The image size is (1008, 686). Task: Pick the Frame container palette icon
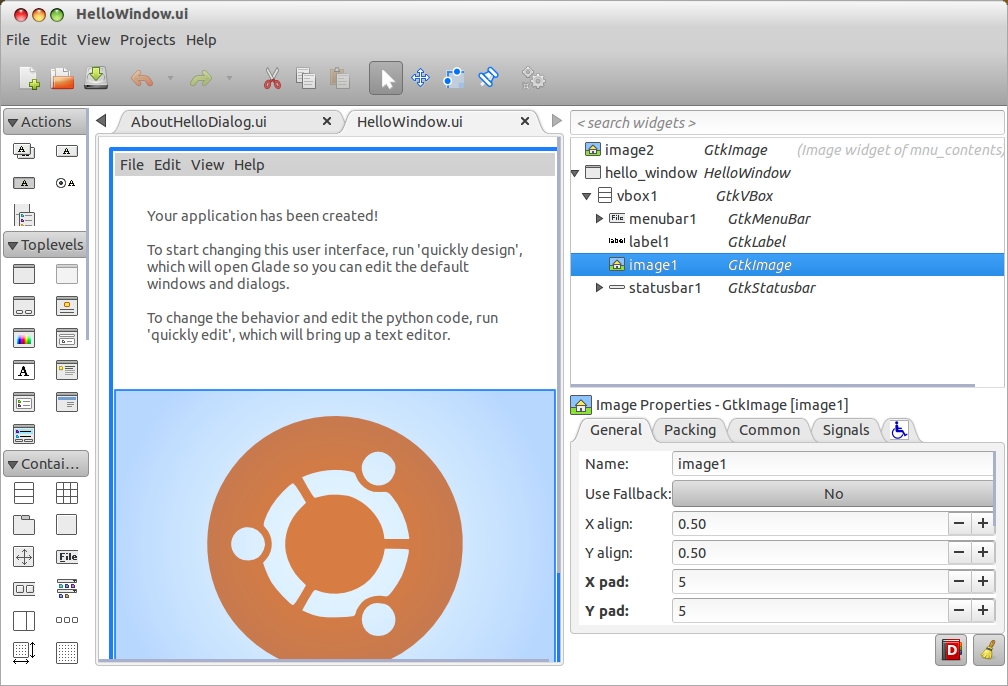click(66, 525)
